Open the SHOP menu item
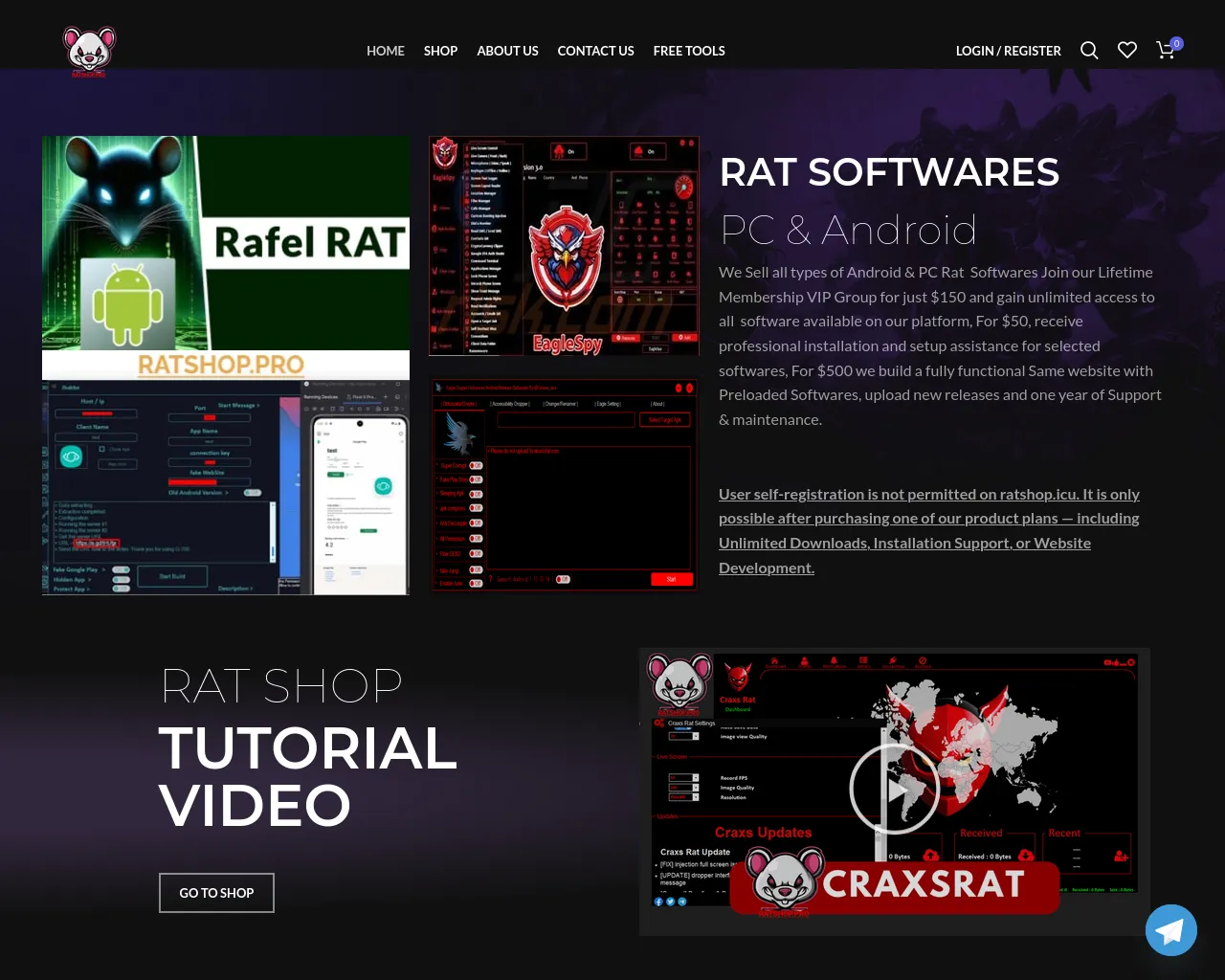 click(x=441, y=51)
